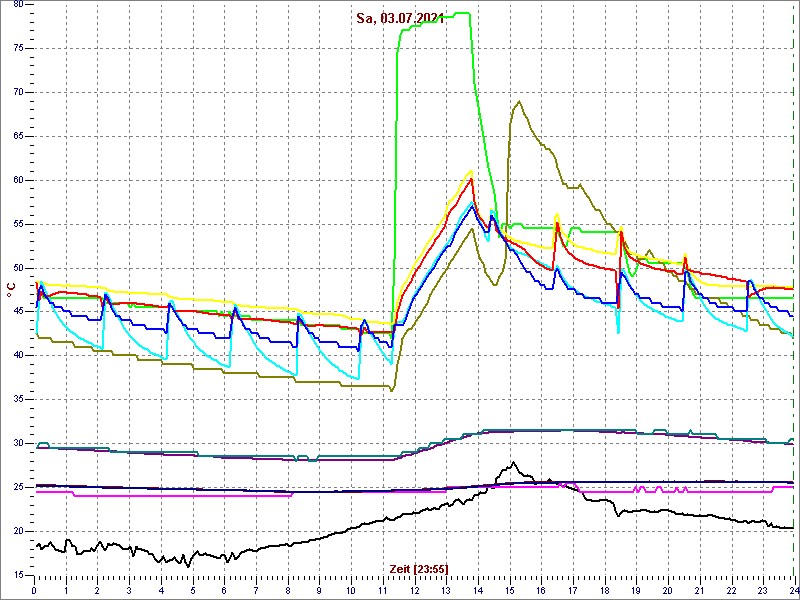Click hour 11 on the time axis
The width and height of the screenshot is (800, 600).
[383, 591]
